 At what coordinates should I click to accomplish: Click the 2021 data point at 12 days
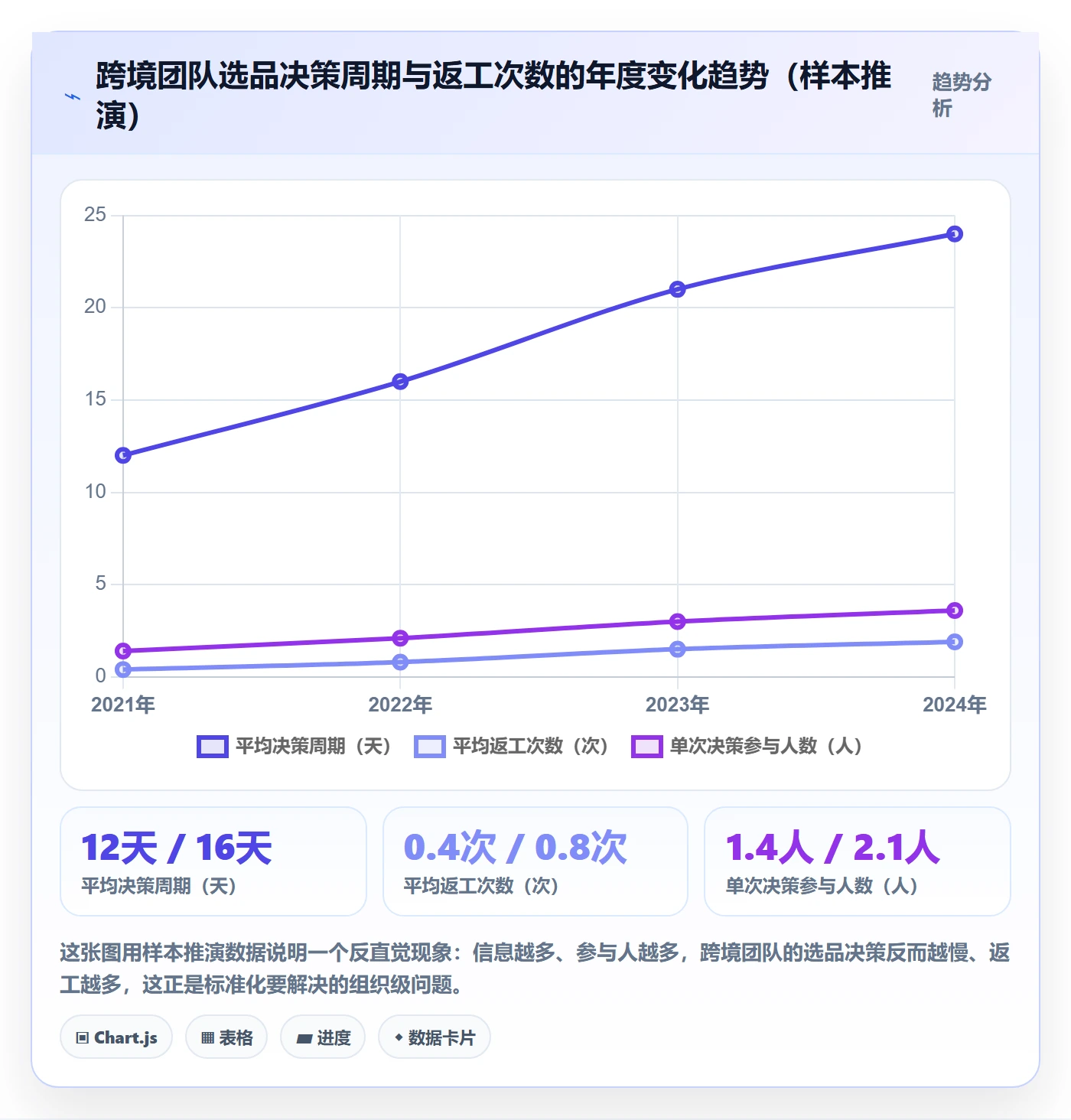pos(123,456)
